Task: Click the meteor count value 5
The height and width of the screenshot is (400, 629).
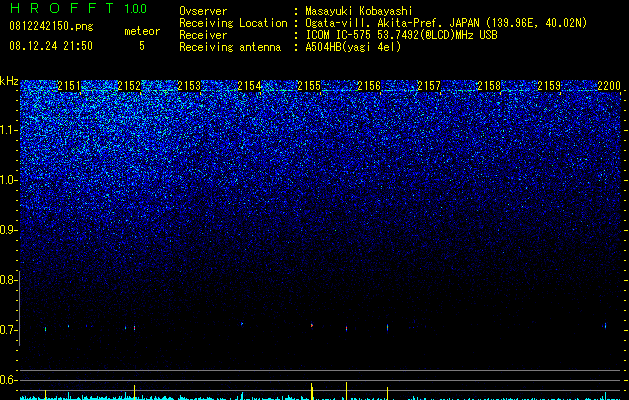Action: [142, 46]
